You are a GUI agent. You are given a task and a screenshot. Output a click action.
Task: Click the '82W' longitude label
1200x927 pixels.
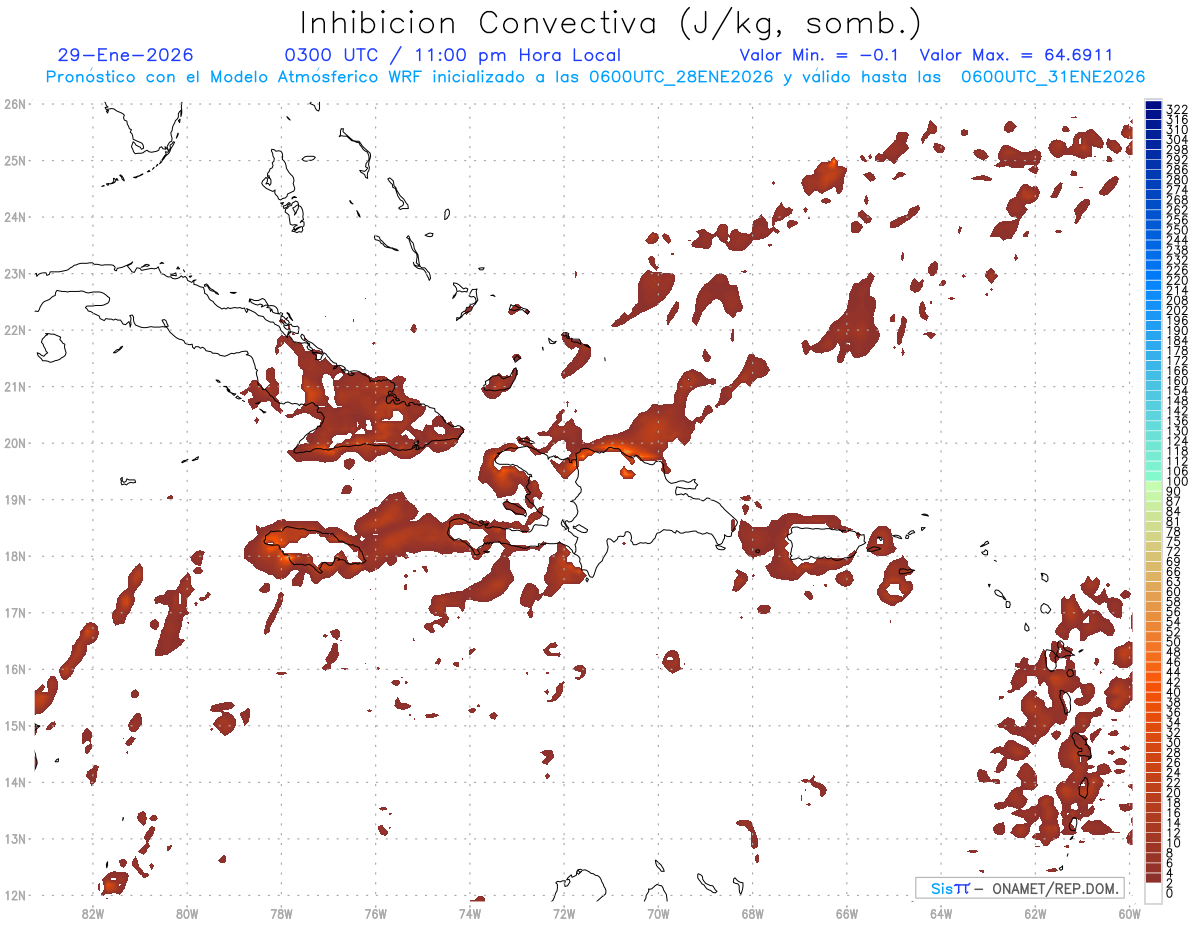coord(93,913)
